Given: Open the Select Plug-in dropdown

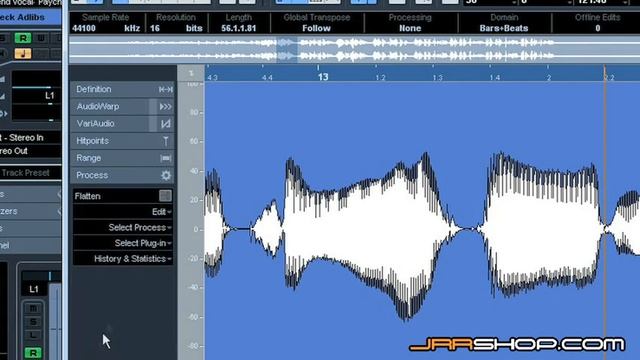Looking at the screenshot, I should coord(123,243).
